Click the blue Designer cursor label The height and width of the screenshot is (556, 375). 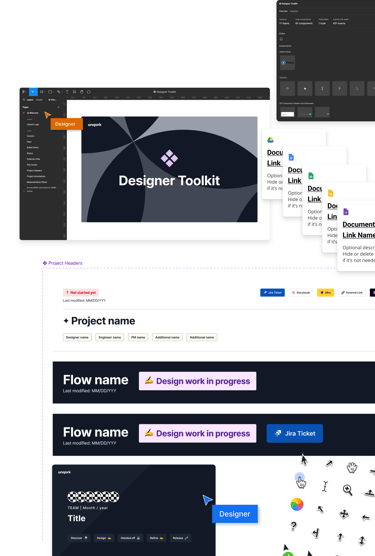click(235, 514)
